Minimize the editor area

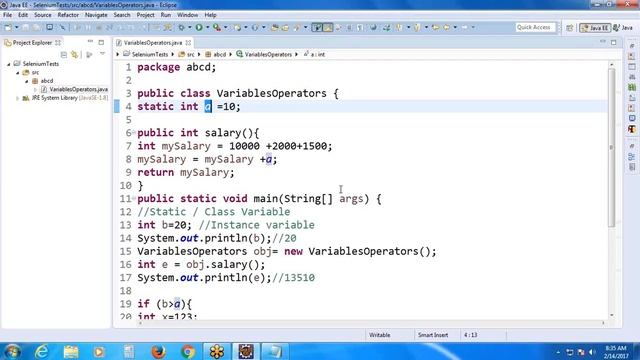(602, 42)
